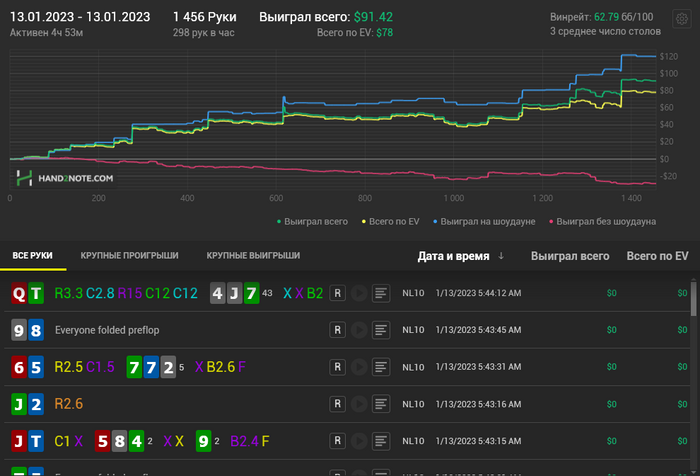Toggle the Выиграл всего legend series
This screenshot has width=700, height=476.
click(x=312, y=221)
